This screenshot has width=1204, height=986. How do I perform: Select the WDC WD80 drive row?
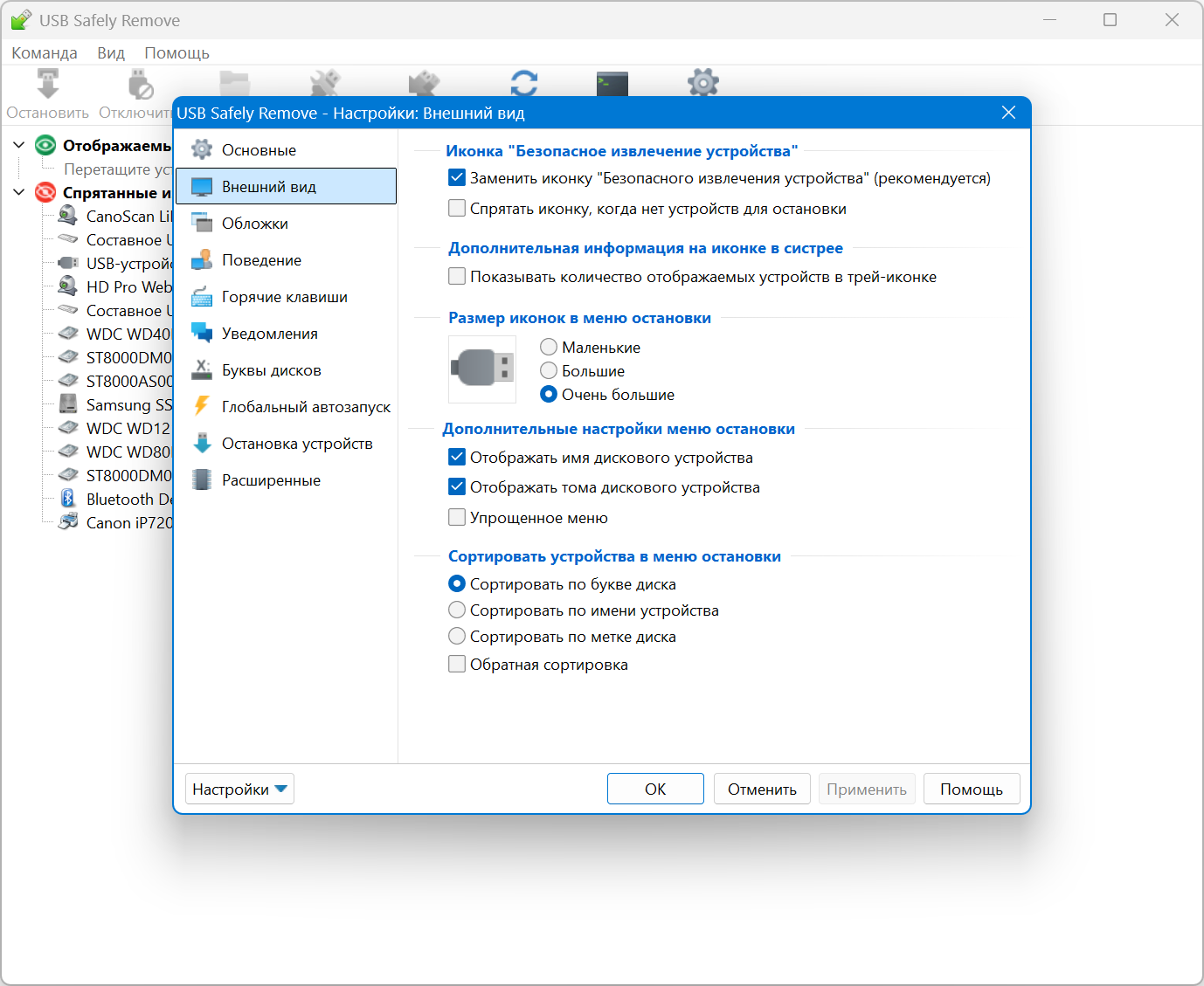click(115, 452)
